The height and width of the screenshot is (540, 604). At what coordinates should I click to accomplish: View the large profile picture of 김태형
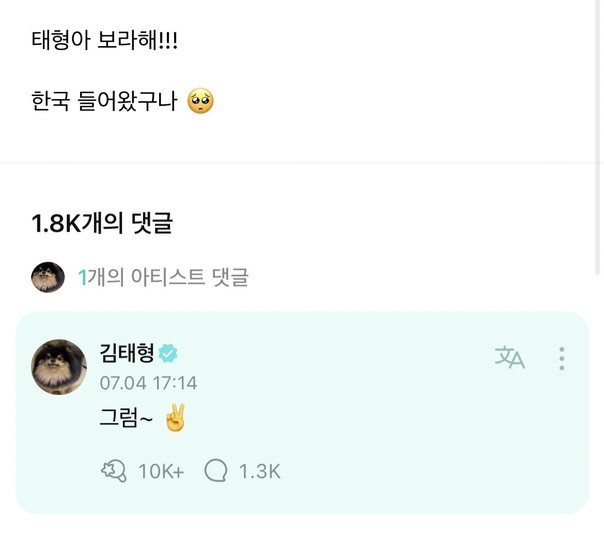(x=59, y=367)
